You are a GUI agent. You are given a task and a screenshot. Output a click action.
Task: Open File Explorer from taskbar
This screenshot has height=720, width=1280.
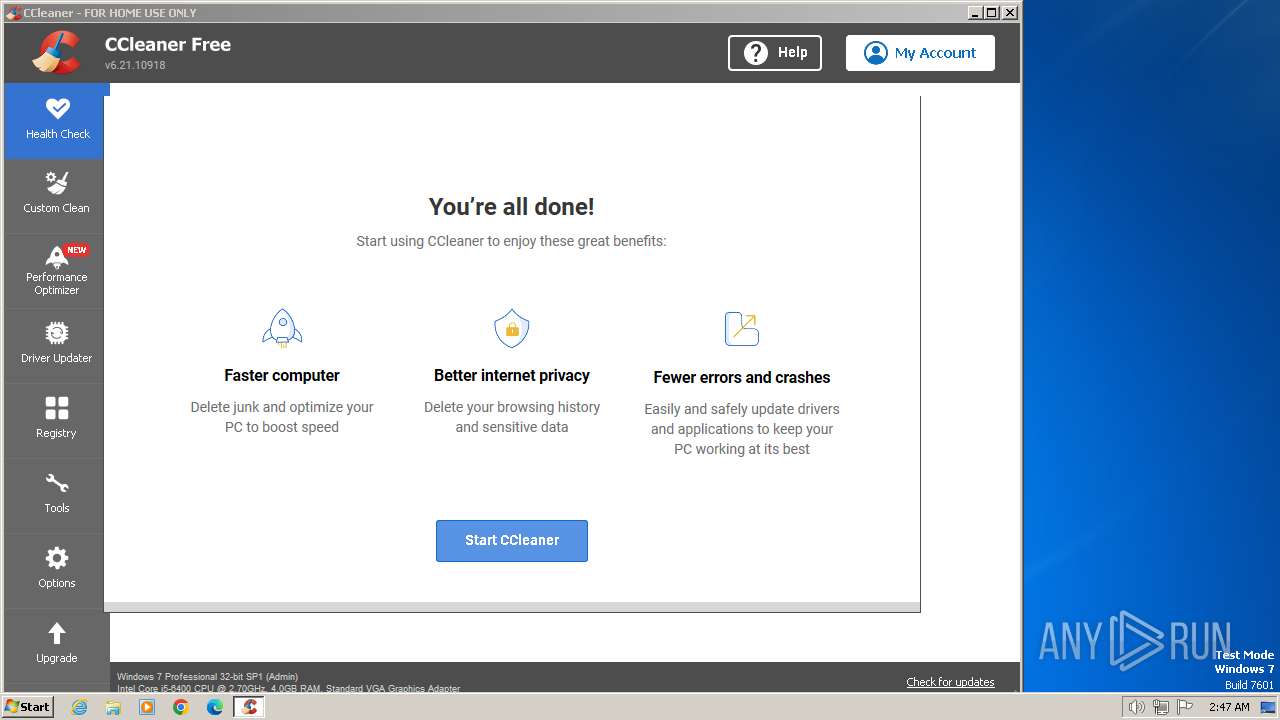113,707
